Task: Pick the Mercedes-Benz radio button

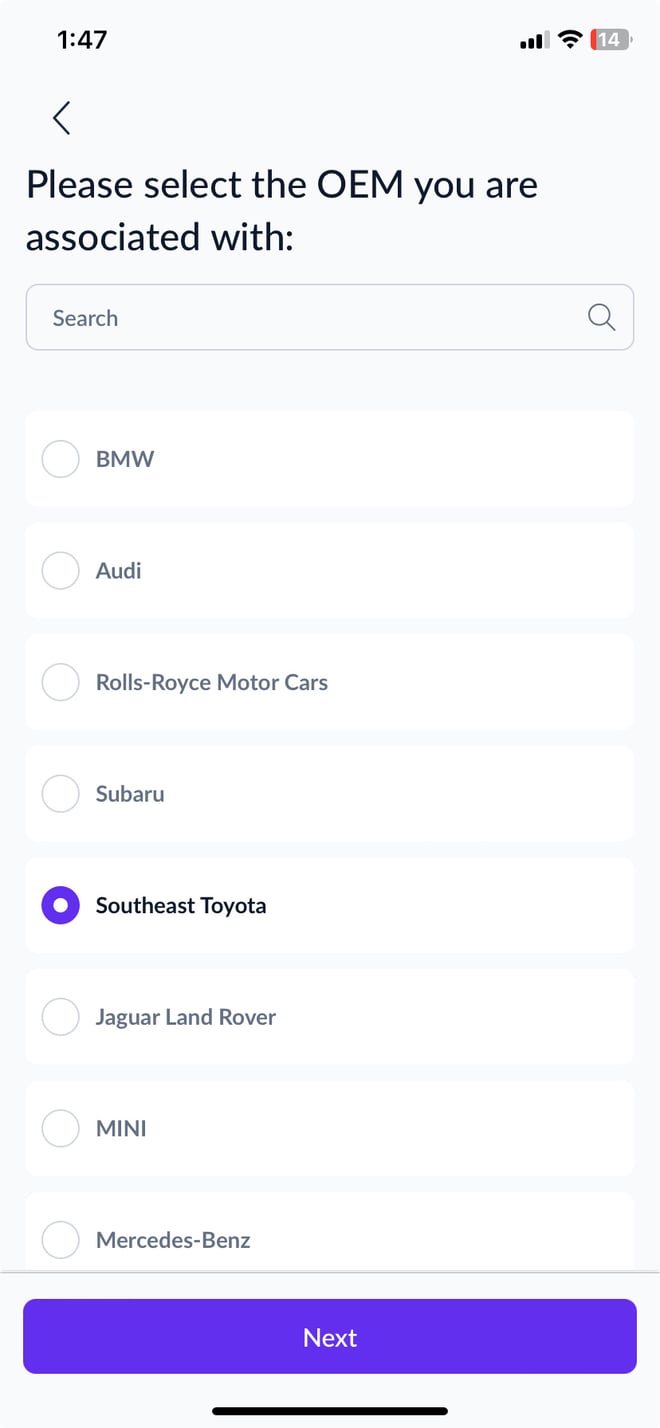Action: 60,1240
